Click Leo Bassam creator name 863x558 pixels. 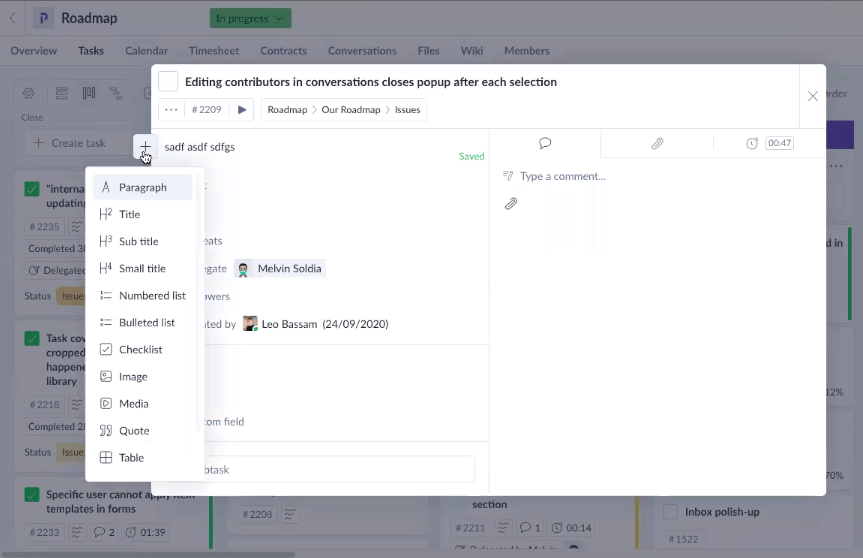tap(290, 324)
